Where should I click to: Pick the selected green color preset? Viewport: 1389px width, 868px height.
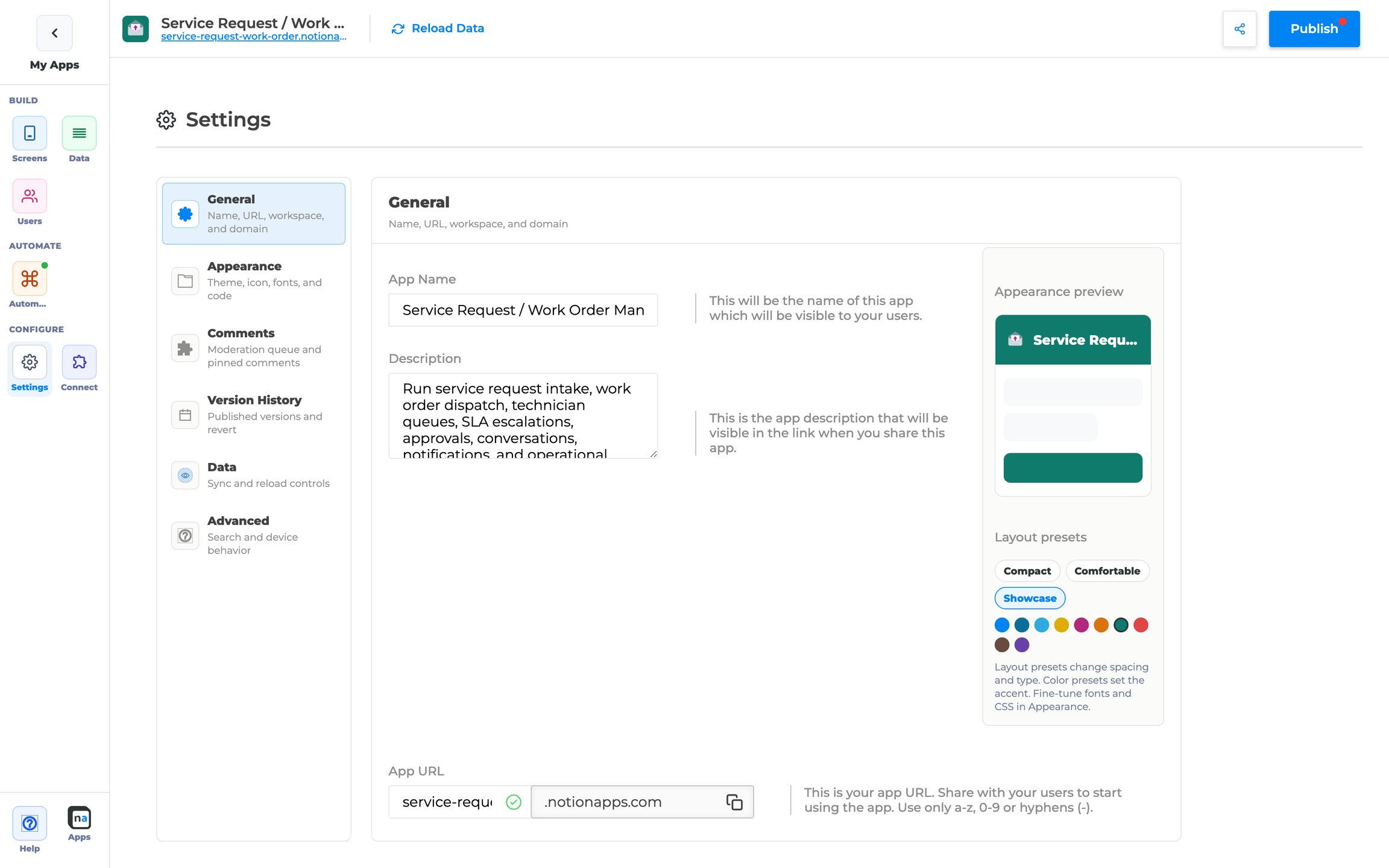coord(1121,625)
